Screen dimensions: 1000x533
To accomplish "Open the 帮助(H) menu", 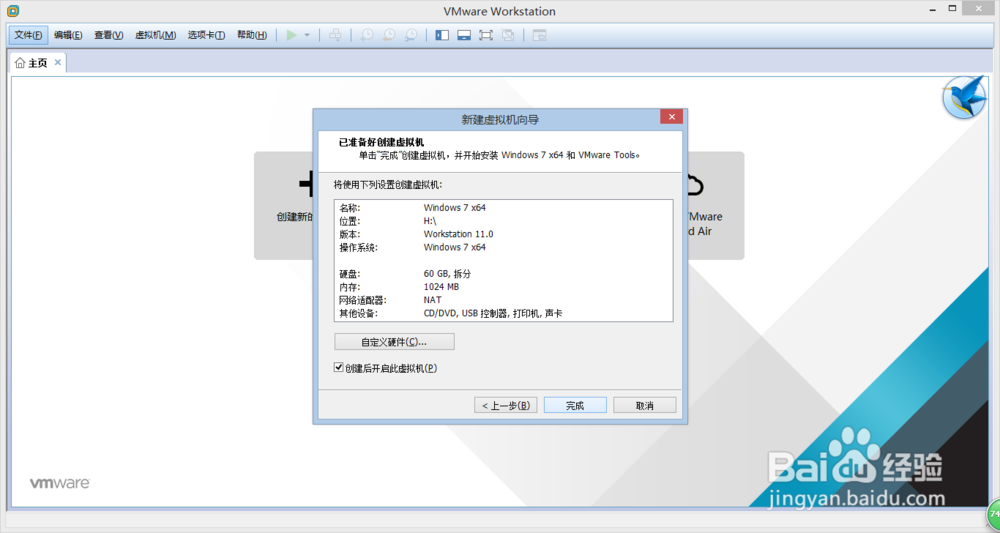I will [x=252, y=35].
